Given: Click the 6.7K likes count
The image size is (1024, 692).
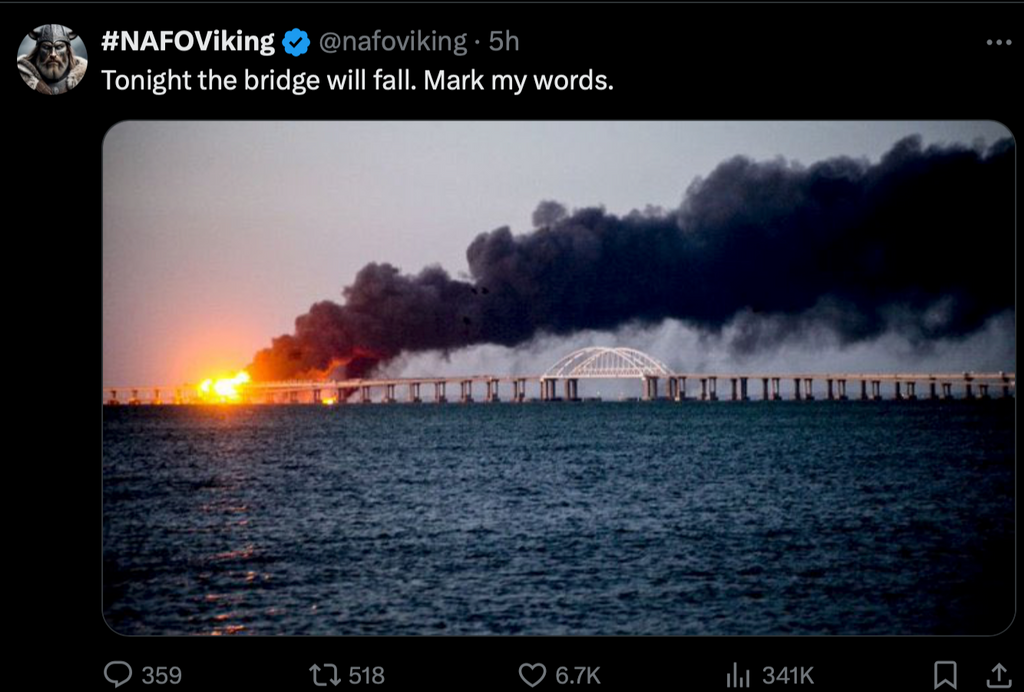Looking at the screenshot, I should [577, 675].
